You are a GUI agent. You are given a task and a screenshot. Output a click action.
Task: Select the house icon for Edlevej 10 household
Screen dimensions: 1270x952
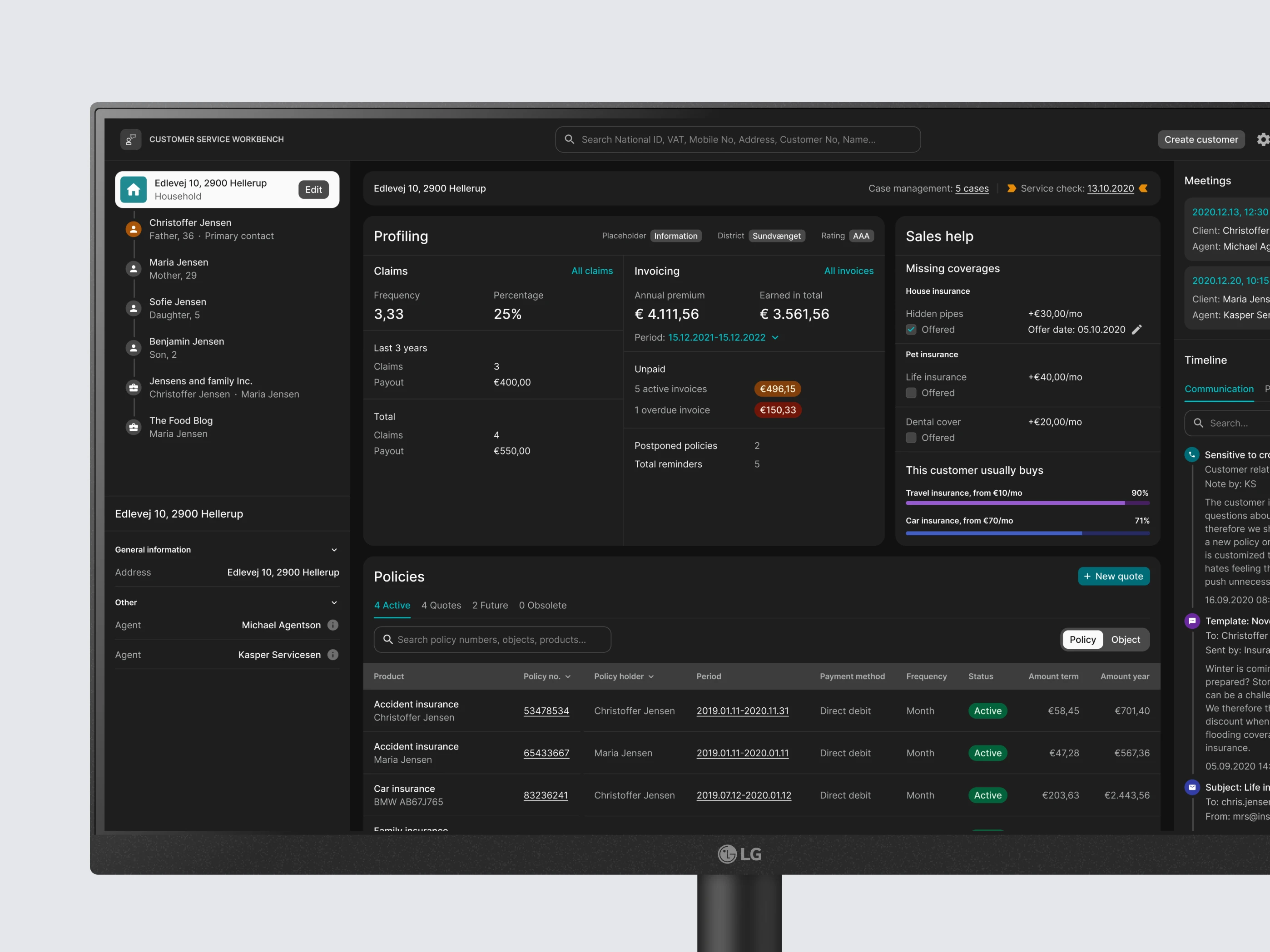coord(133,189)
